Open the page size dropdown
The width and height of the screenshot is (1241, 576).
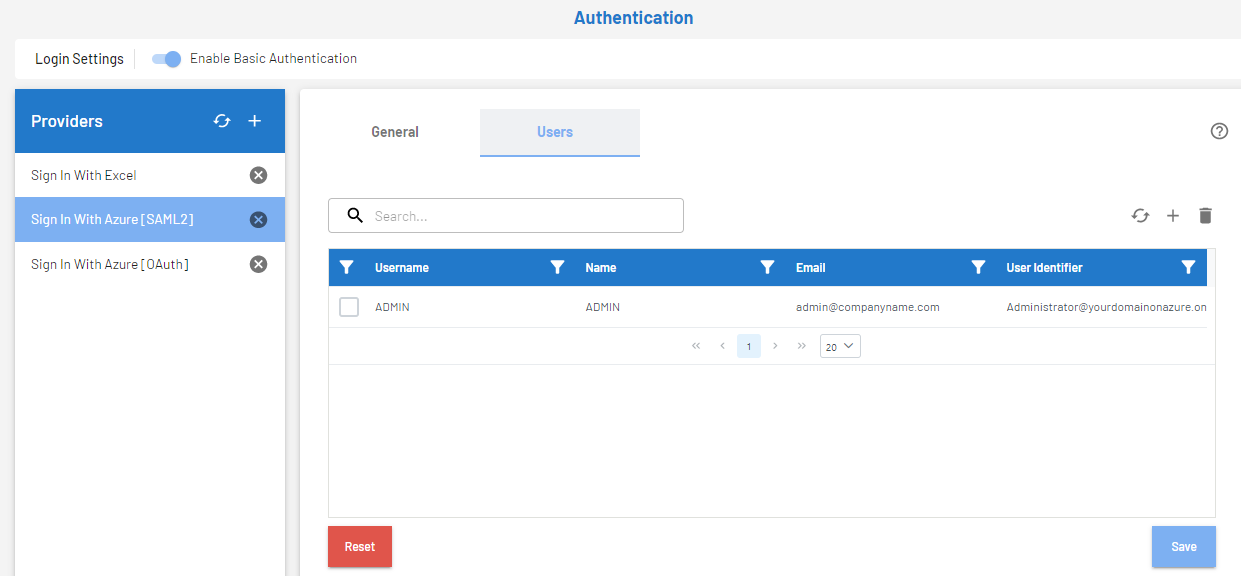[x=840, y=346]
